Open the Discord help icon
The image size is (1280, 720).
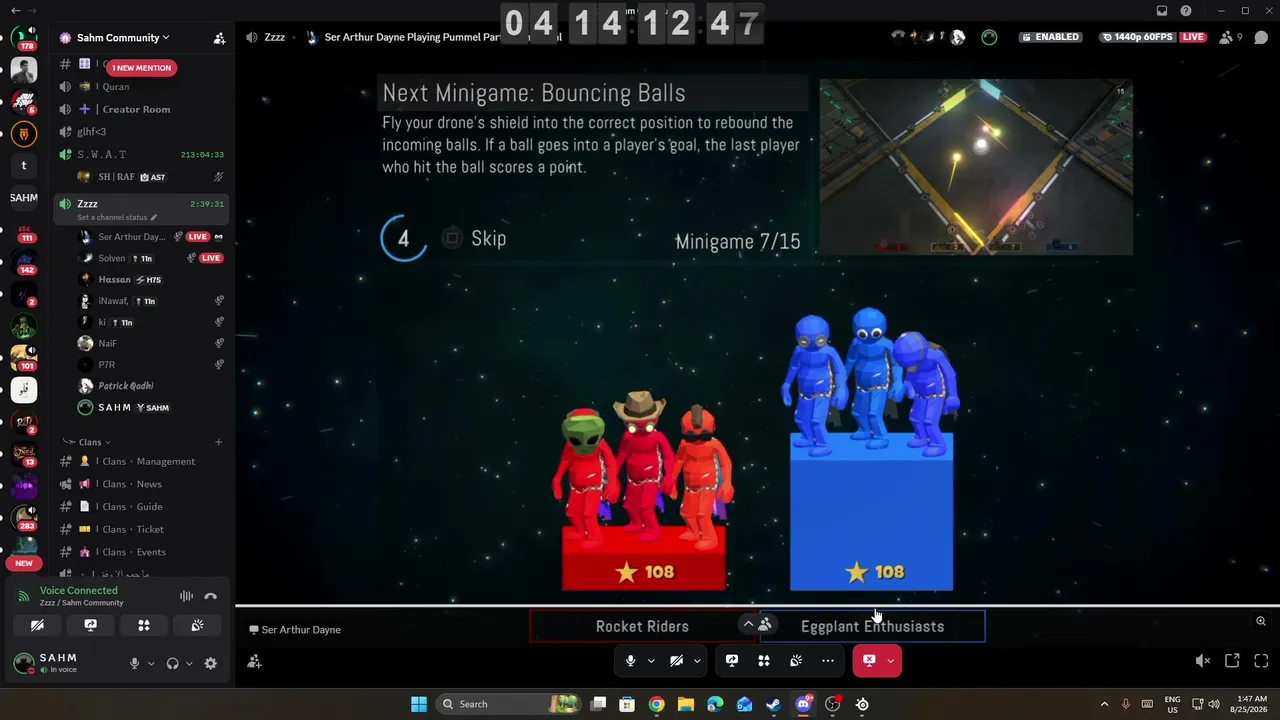click(x=1186, y=11)
